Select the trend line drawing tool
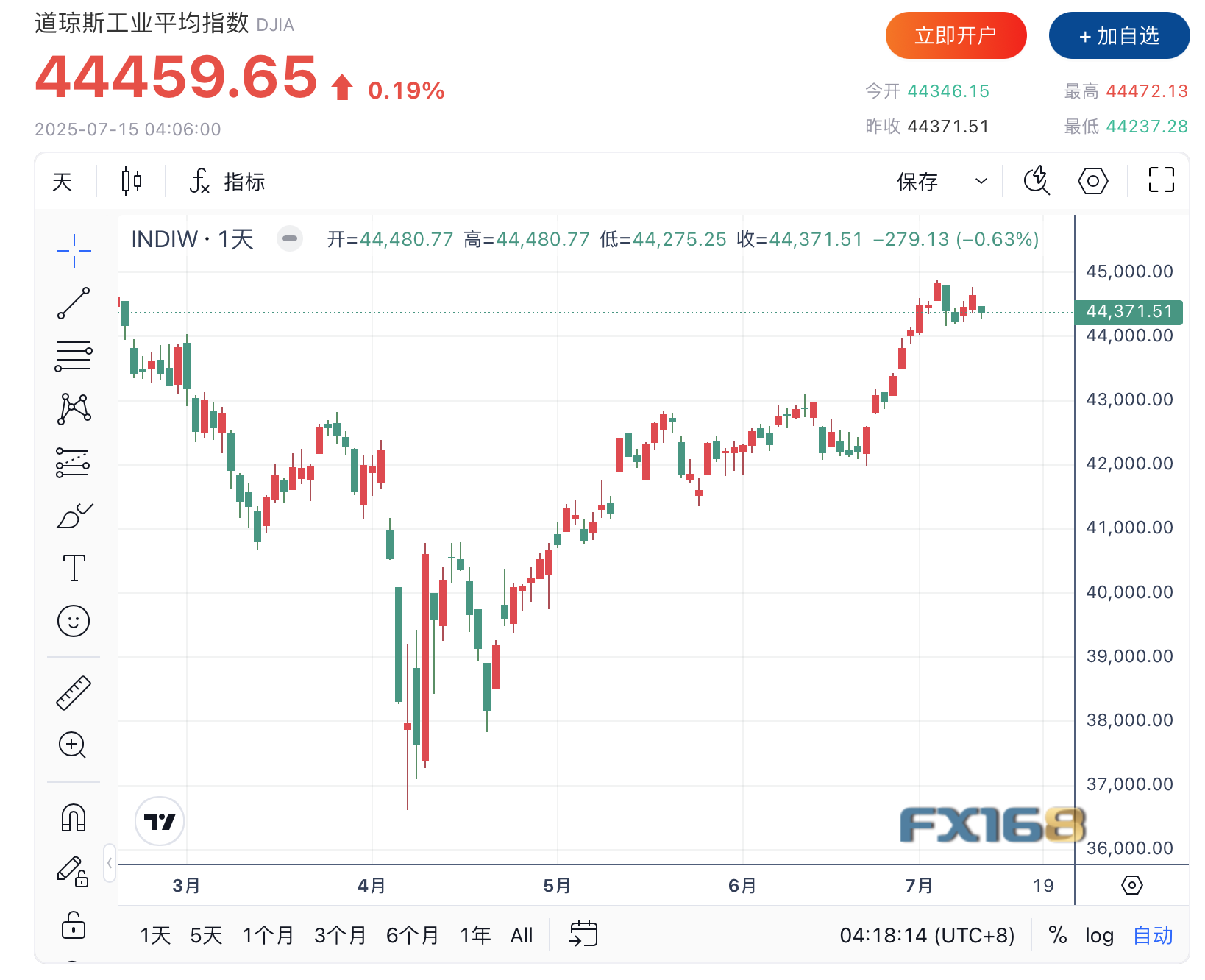 [74, 303]
